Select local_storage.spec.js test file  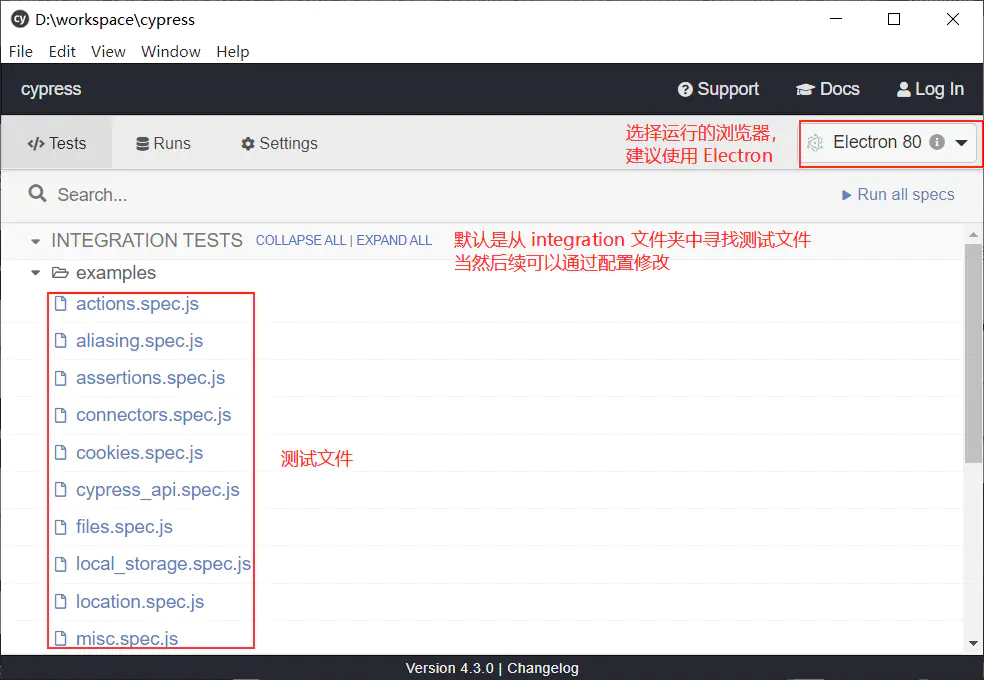click(163, 564)
